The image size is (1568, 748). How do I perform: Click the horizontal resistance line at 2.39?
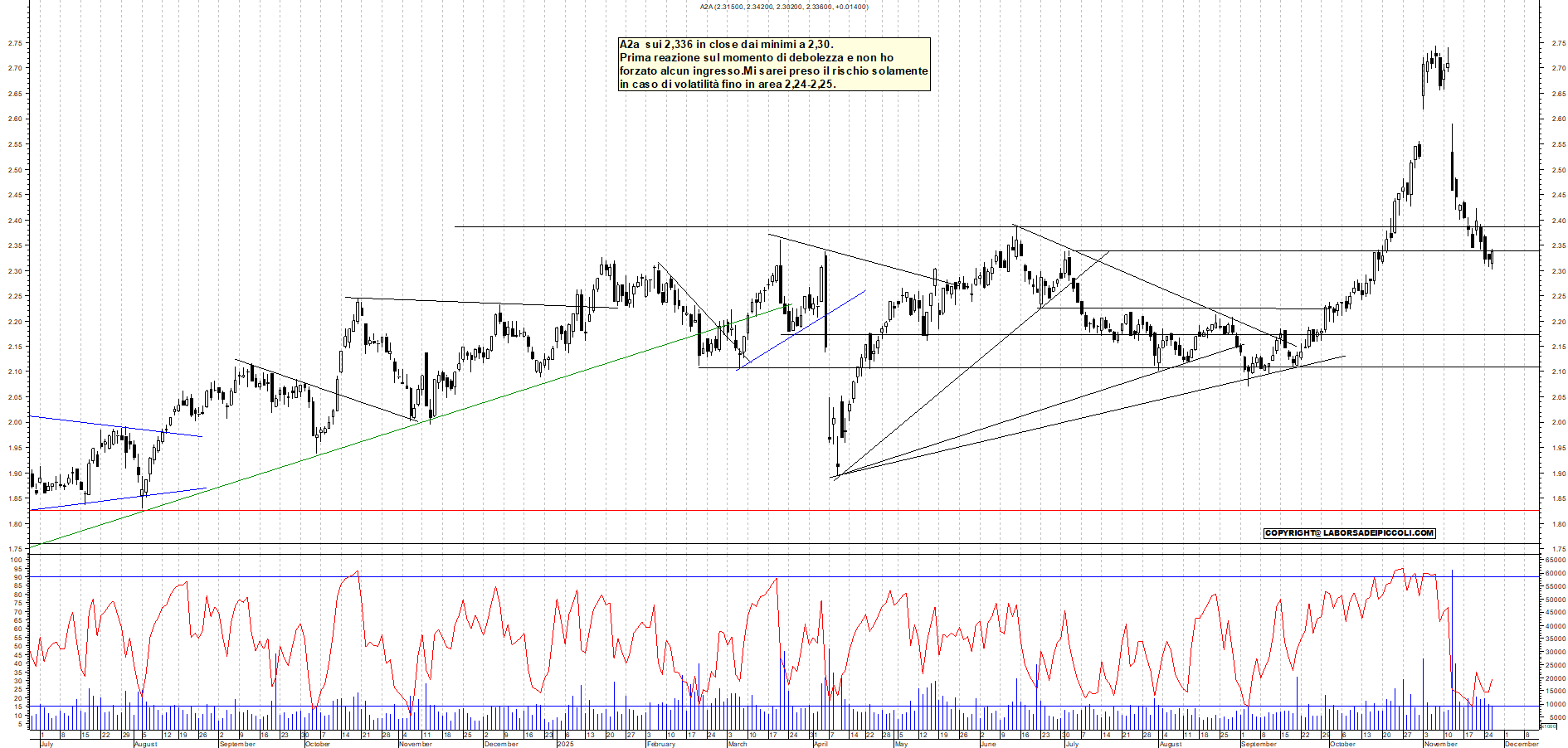[x=913, y=226]
